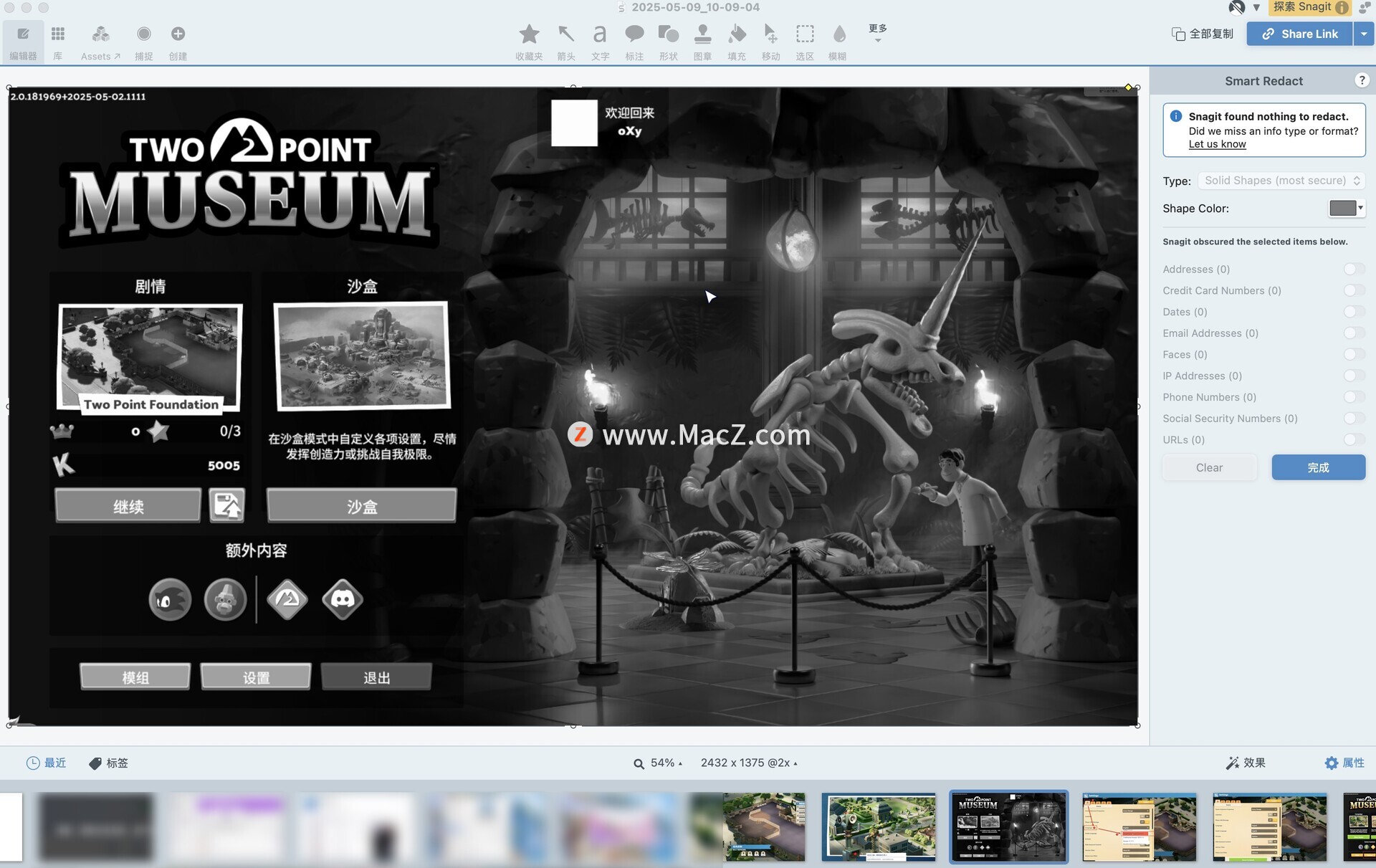Click the Two Point logo diamond icon
The width and height of the screenshot is (1376, 868).
point(287,599)
